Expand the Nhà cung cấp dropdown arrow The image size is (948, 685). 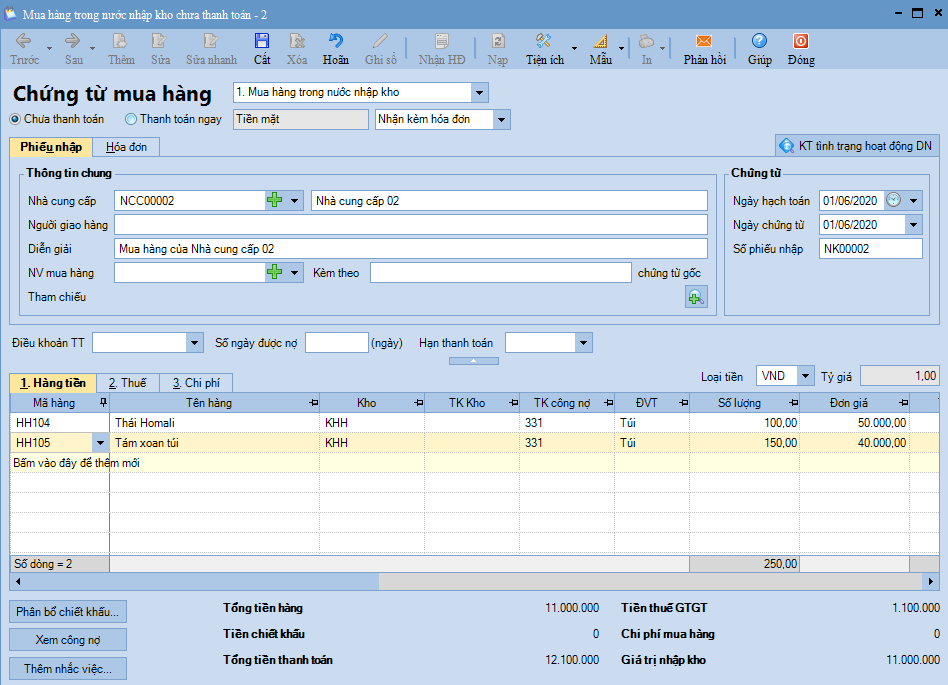tap(294, 200)
